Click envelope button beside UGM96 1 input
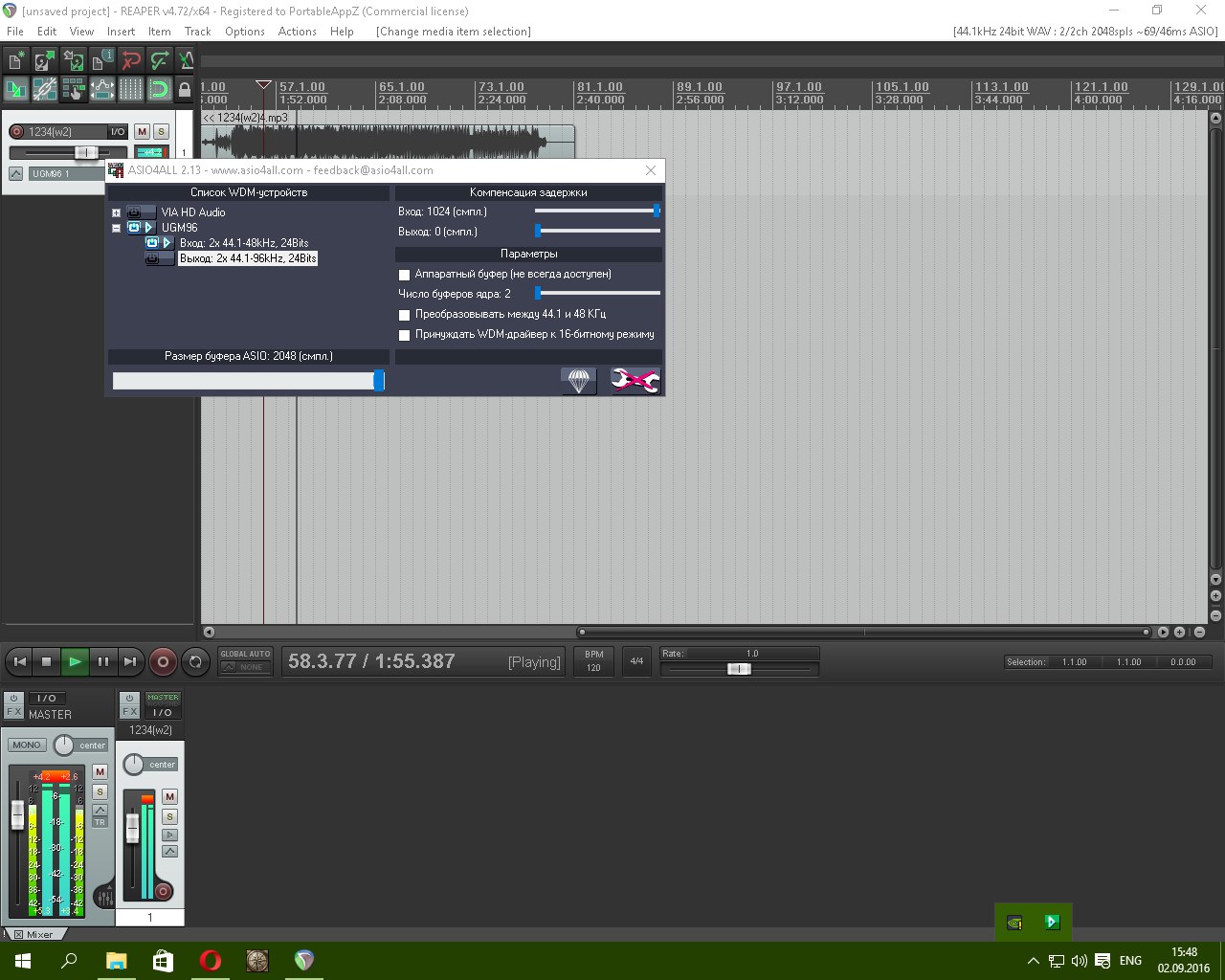 click(15, 173)
